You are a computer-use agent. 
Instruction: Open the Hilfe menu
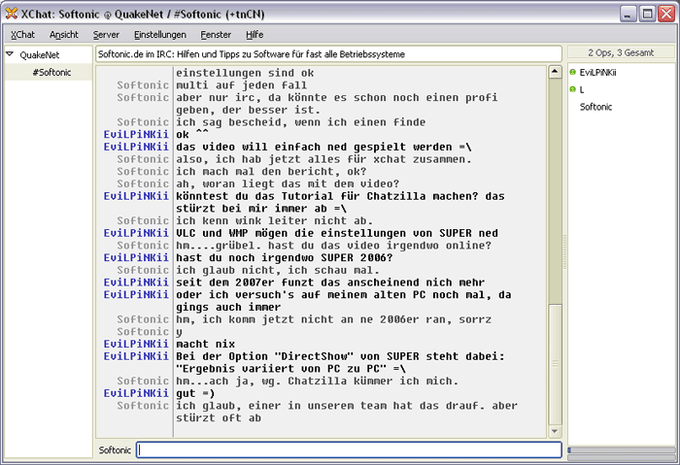coord(255,35)
